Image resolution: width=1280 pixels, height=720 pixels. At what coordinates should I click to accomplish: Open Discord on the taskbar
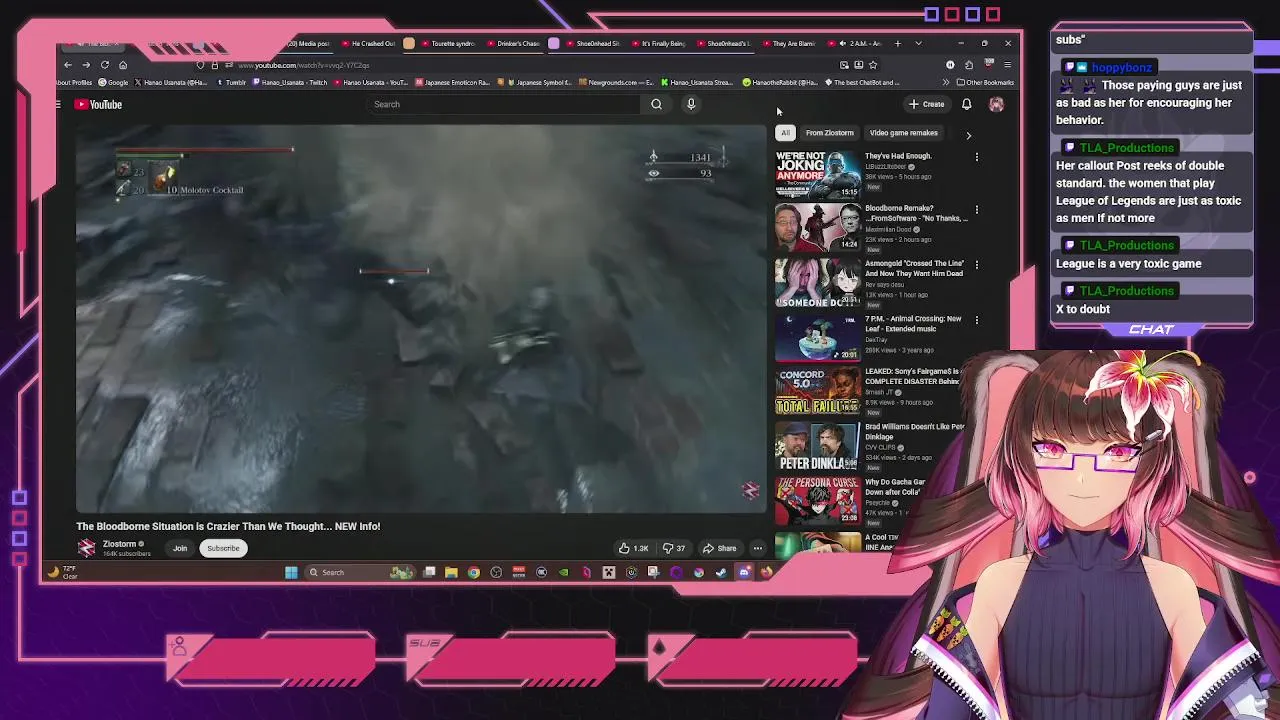click(744, 572)
